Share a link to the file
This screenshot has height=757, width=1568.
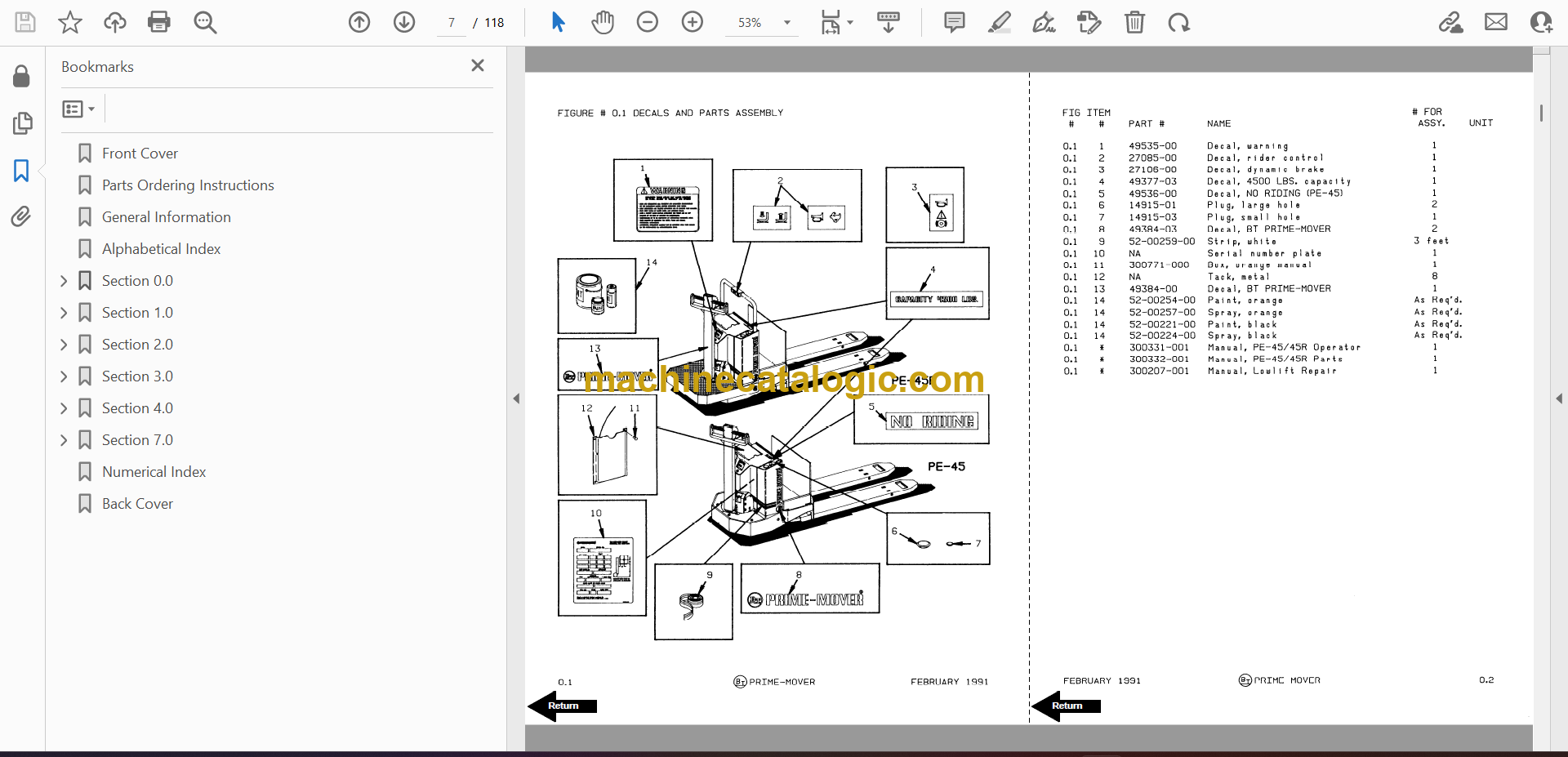click(1451, 22)
